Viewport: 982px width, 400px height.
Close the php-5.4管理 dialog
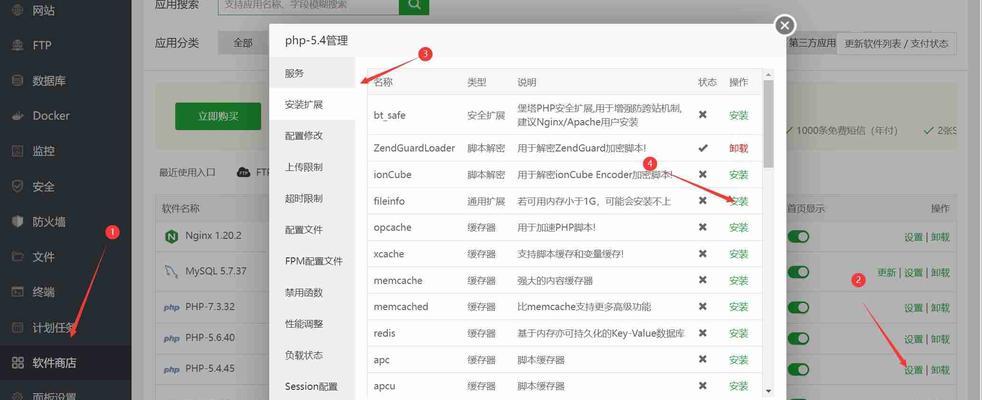coord(785,26)
